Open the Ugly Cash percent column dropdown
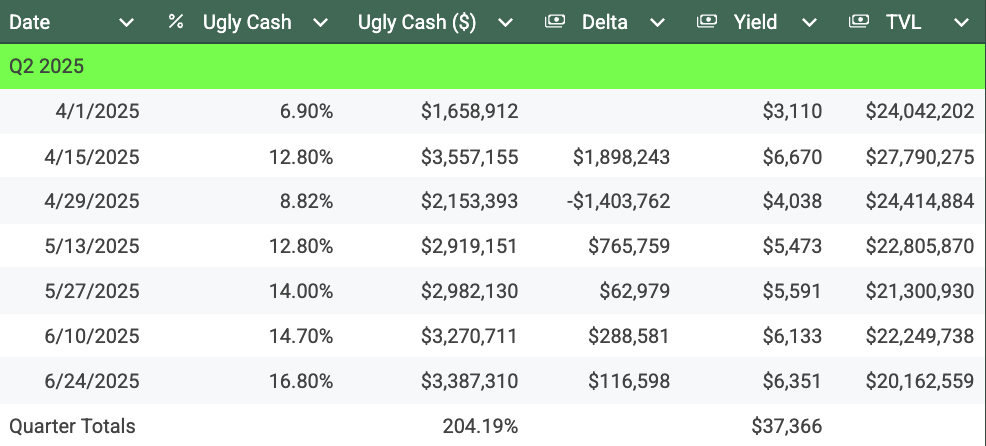 [x=319, y=22]
